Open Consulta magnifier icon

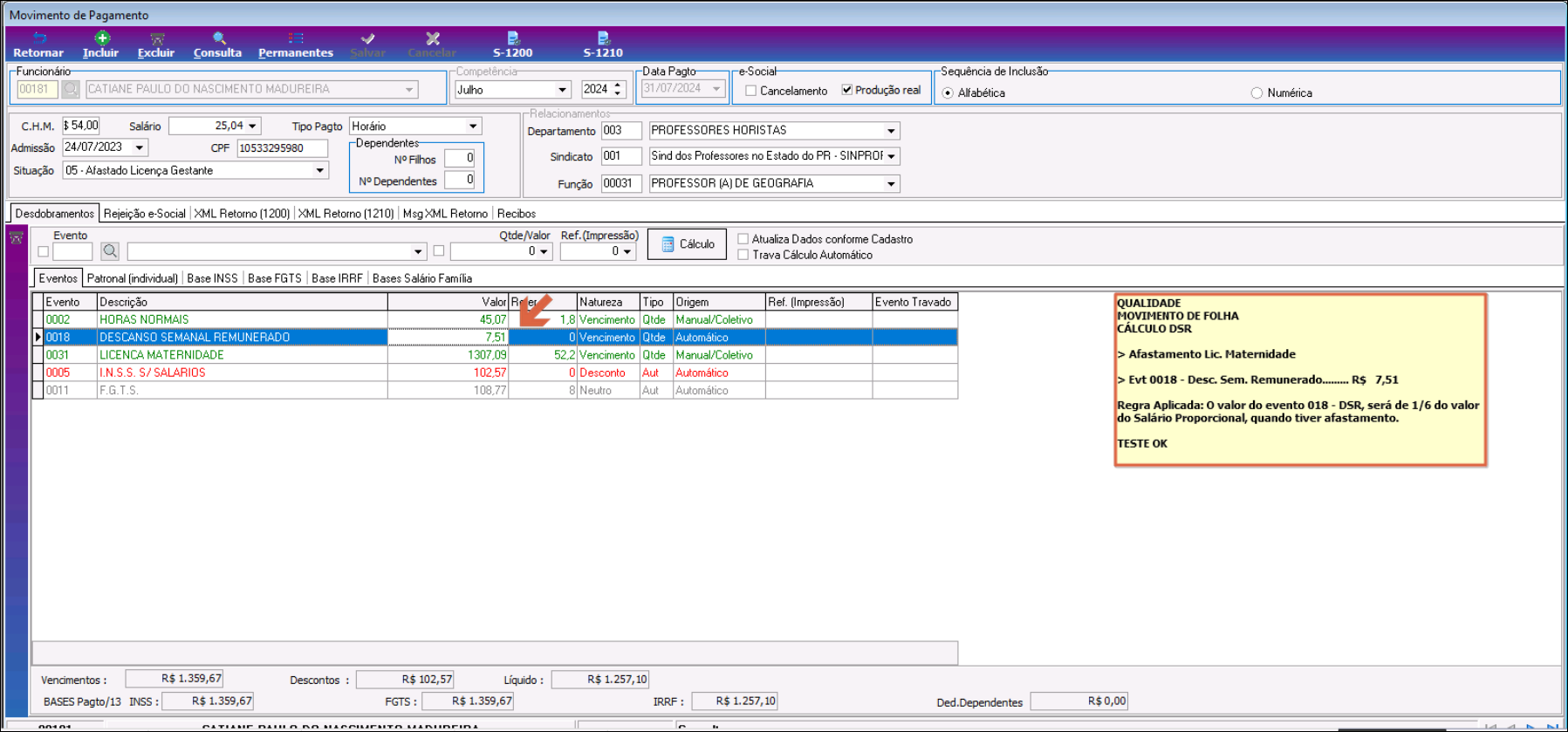coord(219,38)
